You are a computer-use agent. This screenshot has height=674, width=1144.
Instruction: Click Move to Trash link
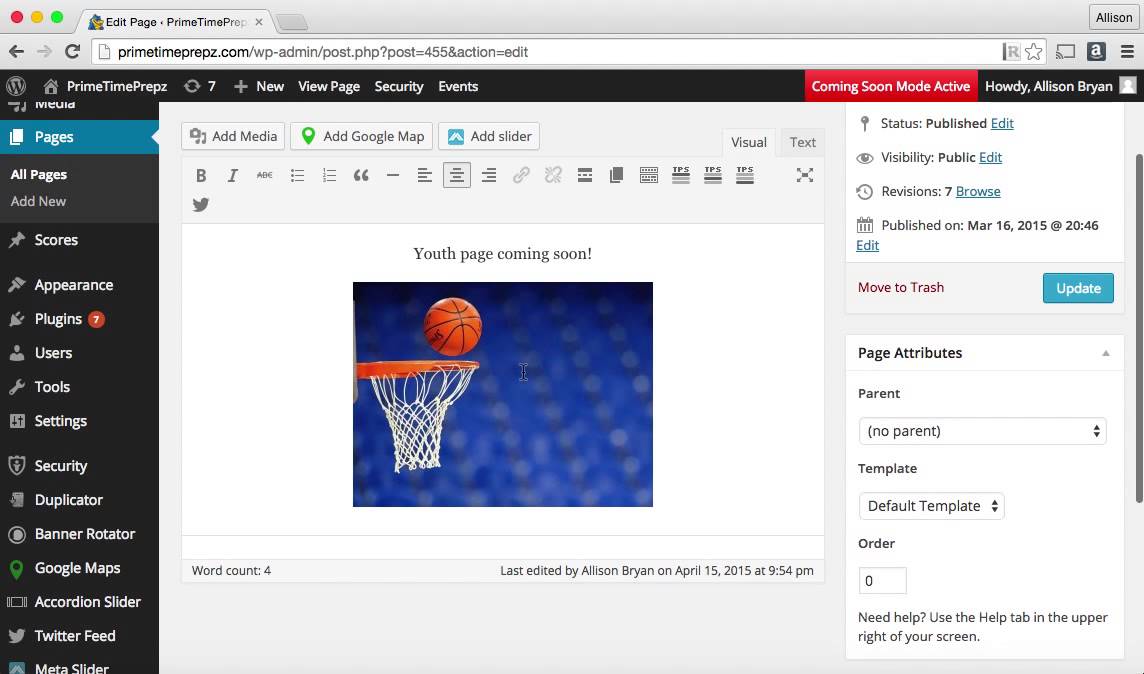(901, 287)
